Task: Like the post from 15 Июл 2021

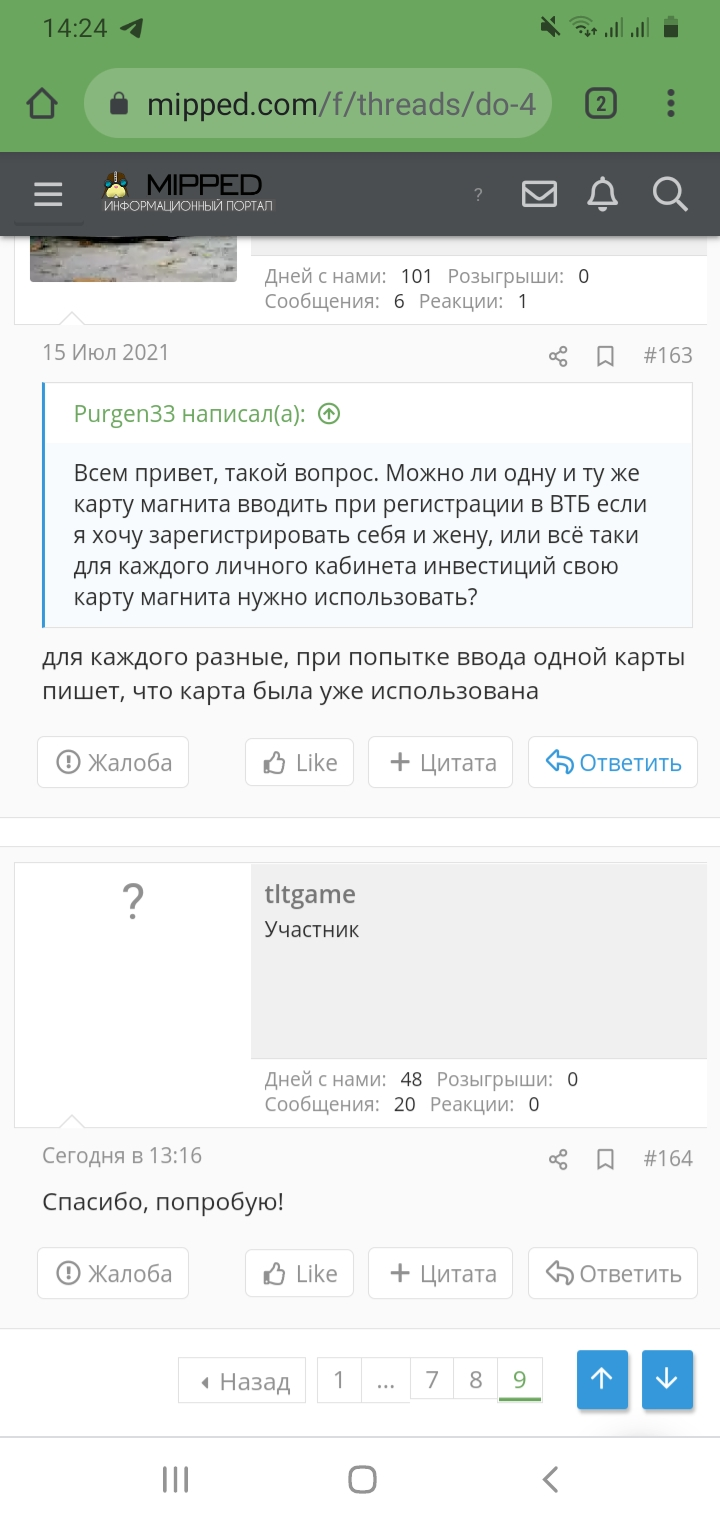Action: point(299,763)
